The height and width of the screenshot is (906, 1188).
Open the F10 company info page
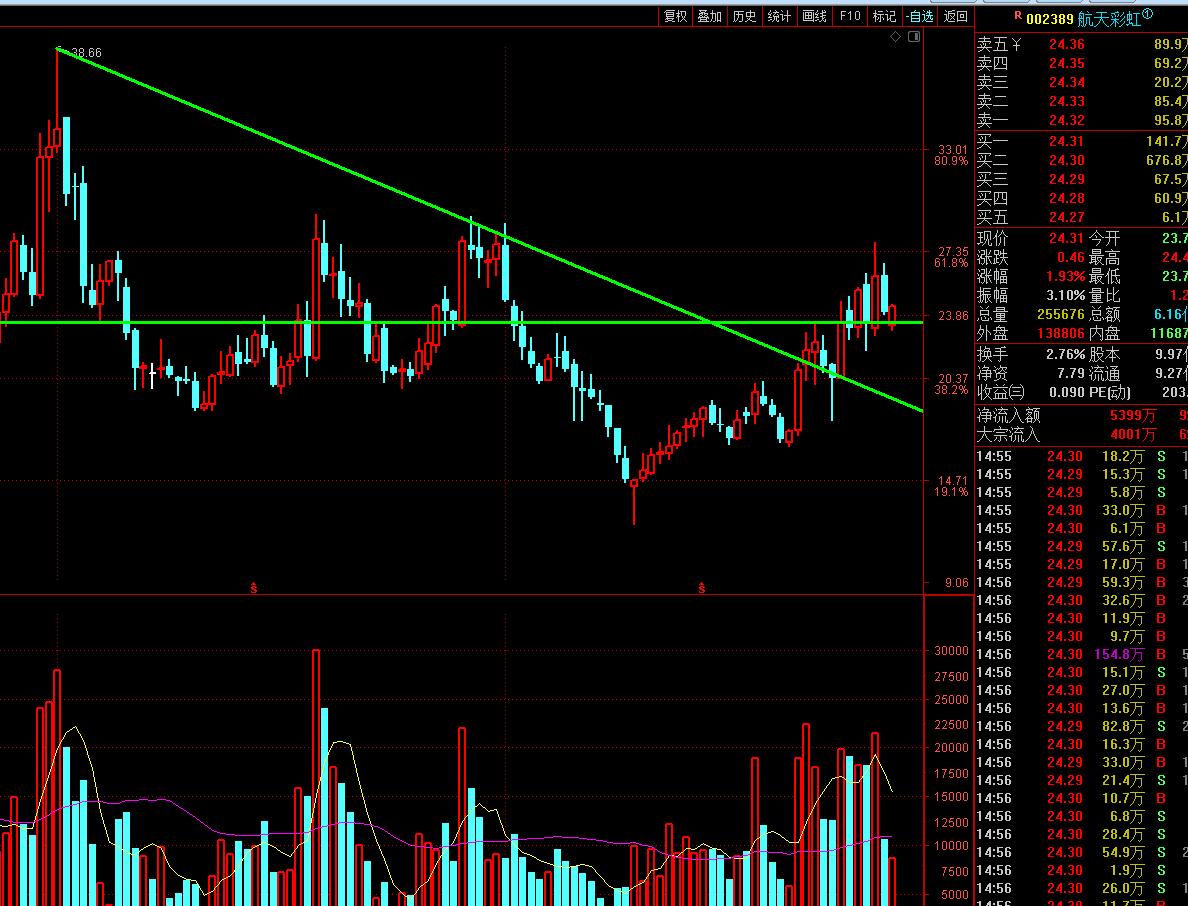click(x=850, y=17)
